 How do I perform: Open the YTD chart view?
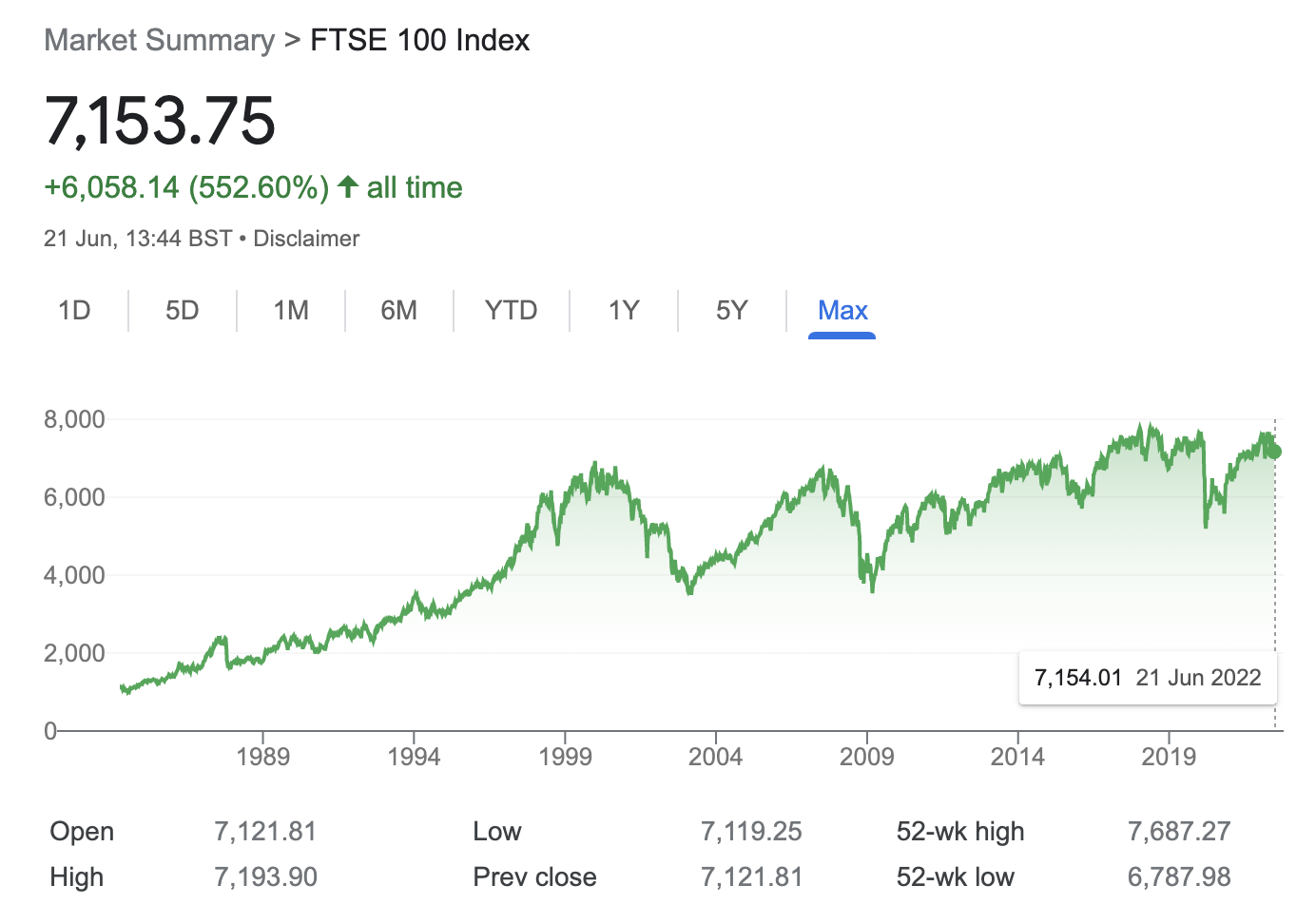point(511,311)
